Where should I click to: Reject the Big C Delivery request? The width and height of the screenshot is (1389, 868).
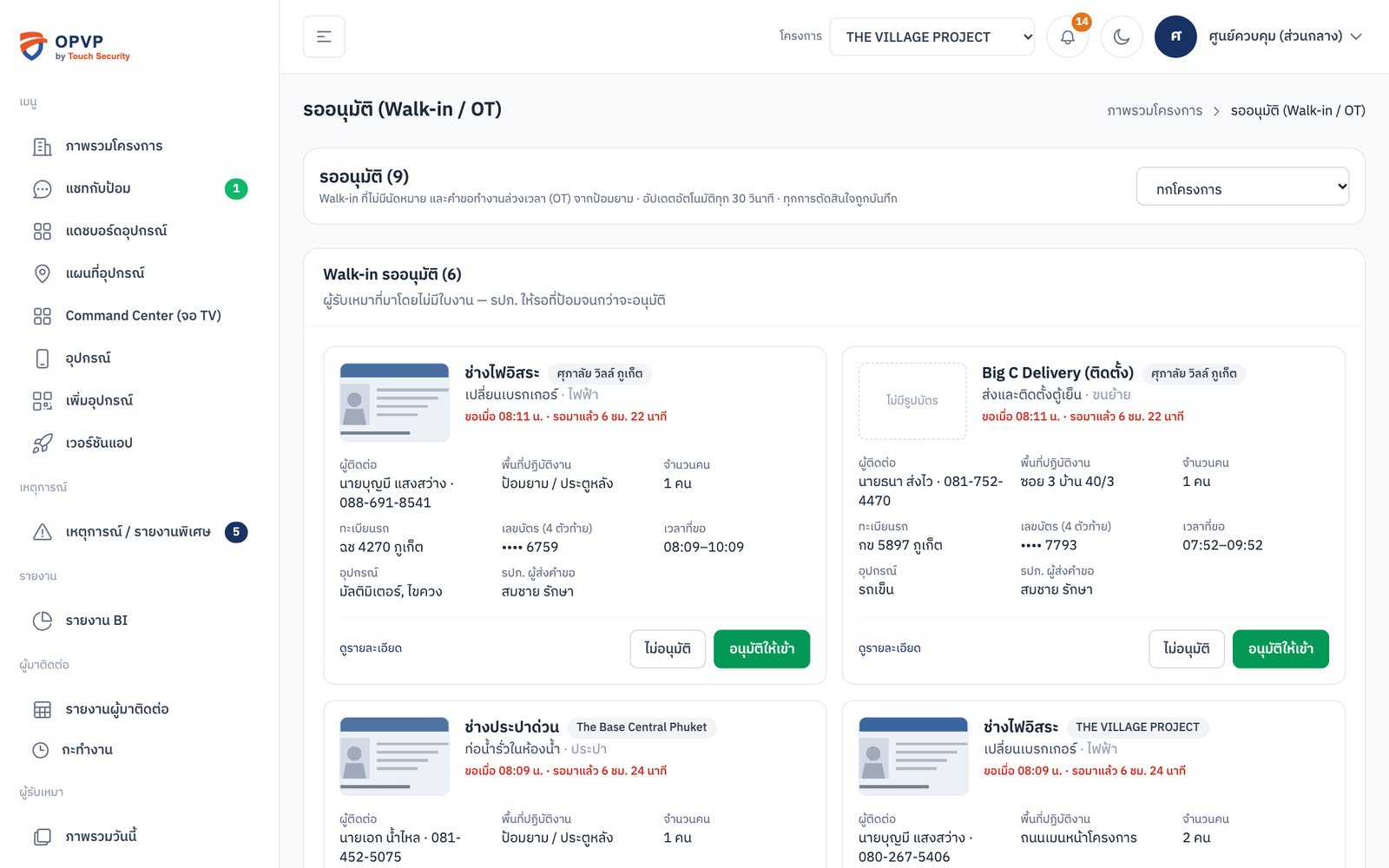[x=1186, y=649]
